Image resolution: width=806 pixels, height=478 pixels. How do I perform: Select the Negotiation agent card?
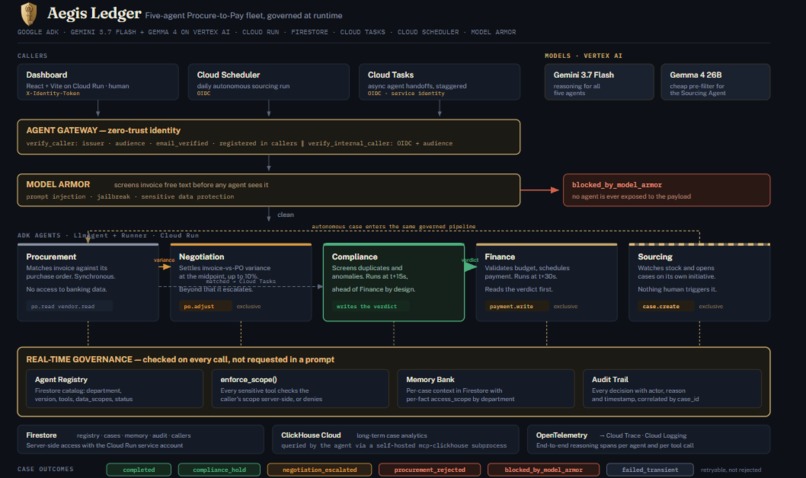pos(241,283)
